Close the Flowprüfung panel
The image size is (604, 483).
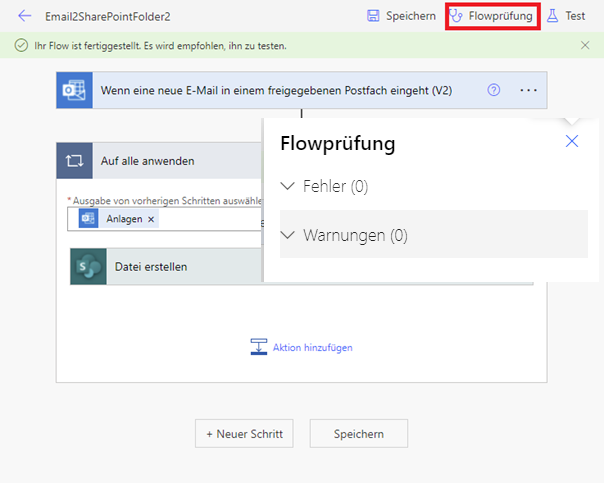[572, 141]
